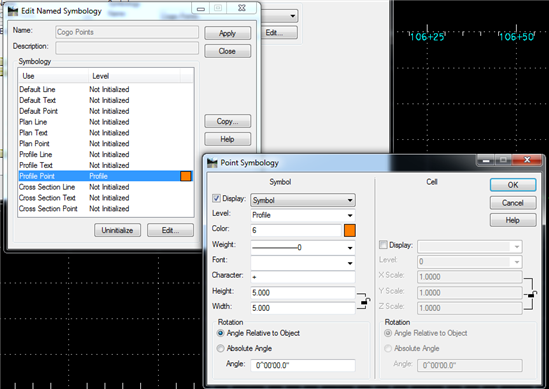Enable the Cell Display checkbox

click(x=383, y=245)
